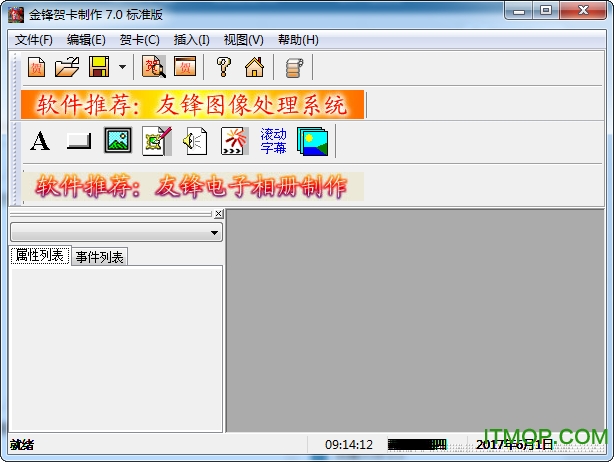Click the 友锋电子相册制作 recommendation banner
The width and height of the screenshot is (614, 462).
[x=192, y=186]
